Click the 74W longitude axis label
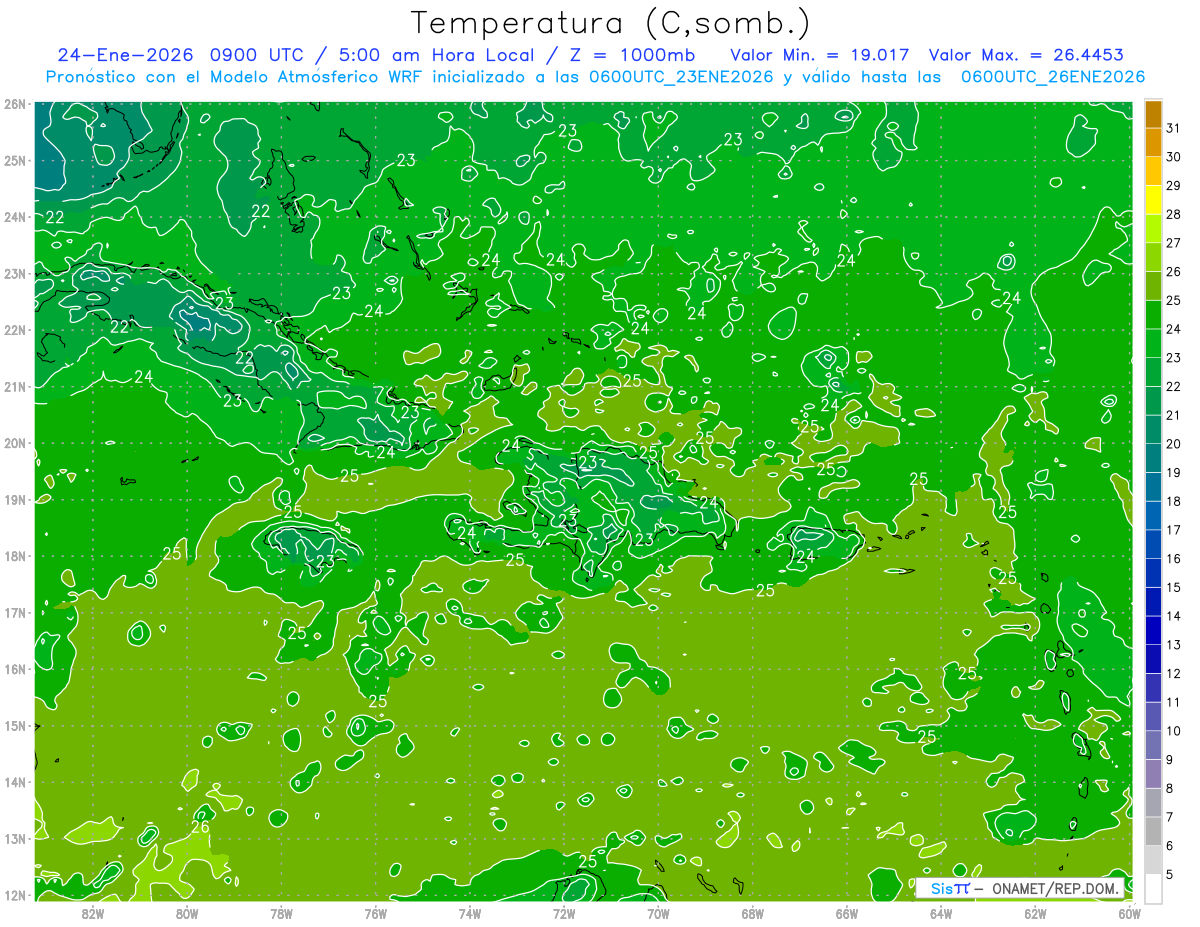The height and width of the screenshot is (927, 1200). tap(470, 913)
